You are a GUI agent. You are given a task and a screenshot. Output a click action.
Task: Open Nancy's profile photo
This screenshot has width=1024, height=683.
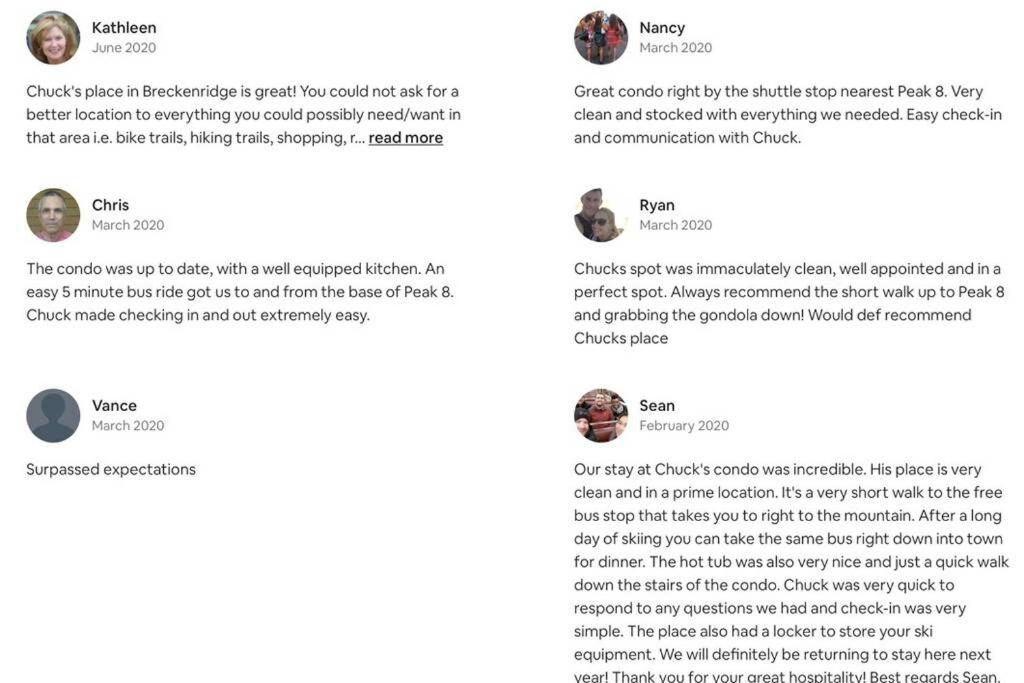click(x=601, y=37)
